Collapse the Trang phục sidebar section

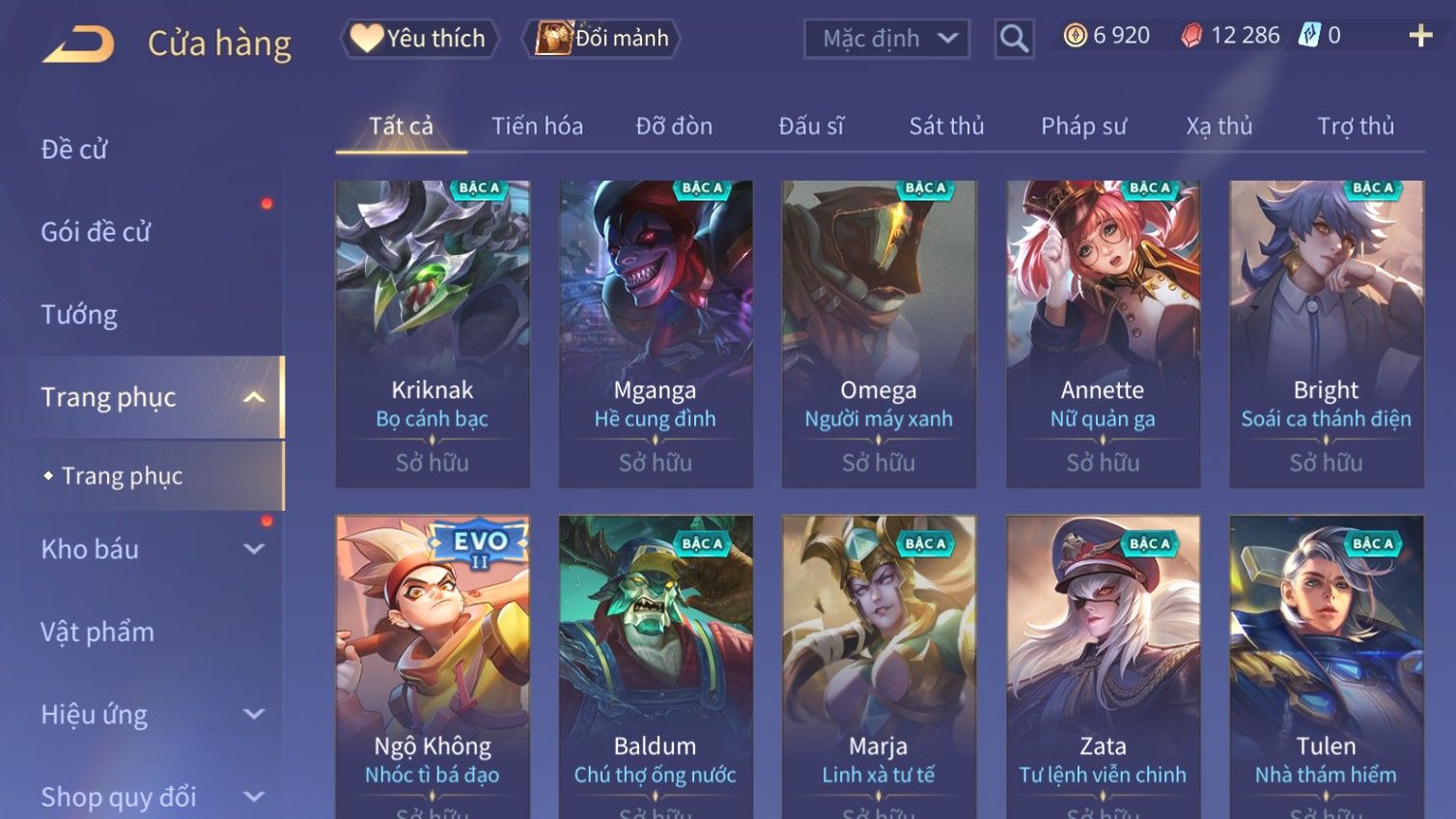(x=253, y=397)
